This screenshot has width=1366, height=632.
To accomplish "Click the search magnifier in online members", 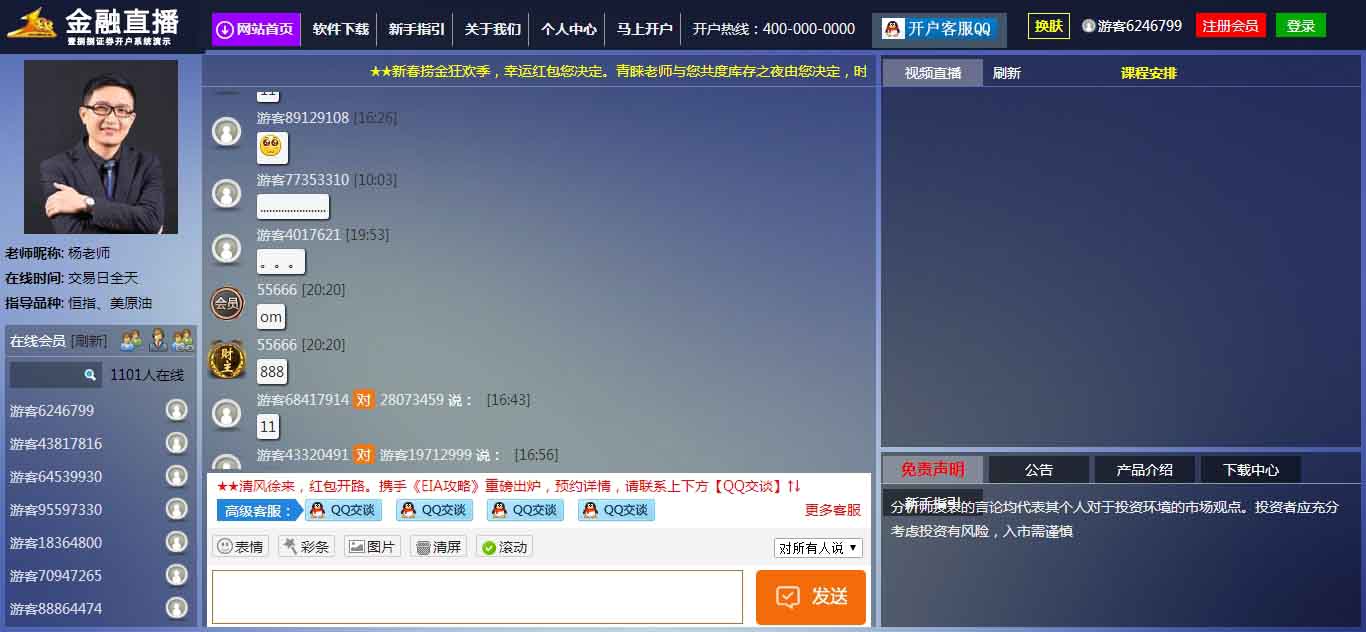I will [90, 375].
